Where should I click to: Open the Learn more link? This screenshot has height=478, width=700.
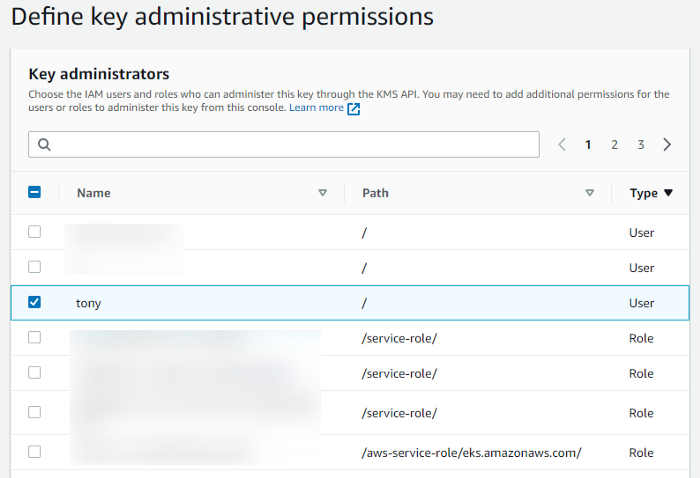[316, 108]
